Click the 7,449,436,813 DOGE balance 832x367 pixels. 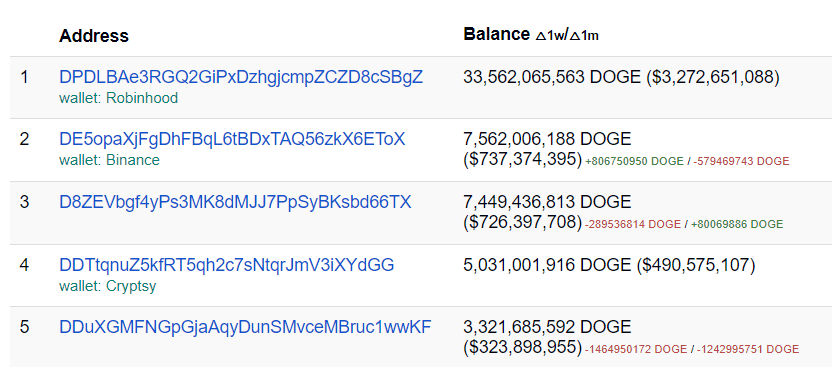point(547,202)
